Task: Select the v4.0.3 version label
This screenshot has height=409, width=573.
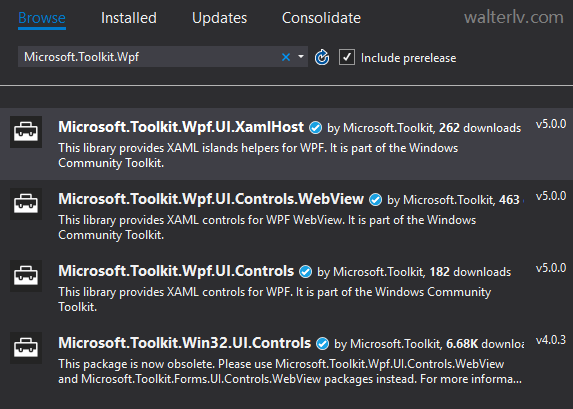Action: [551, 340]
